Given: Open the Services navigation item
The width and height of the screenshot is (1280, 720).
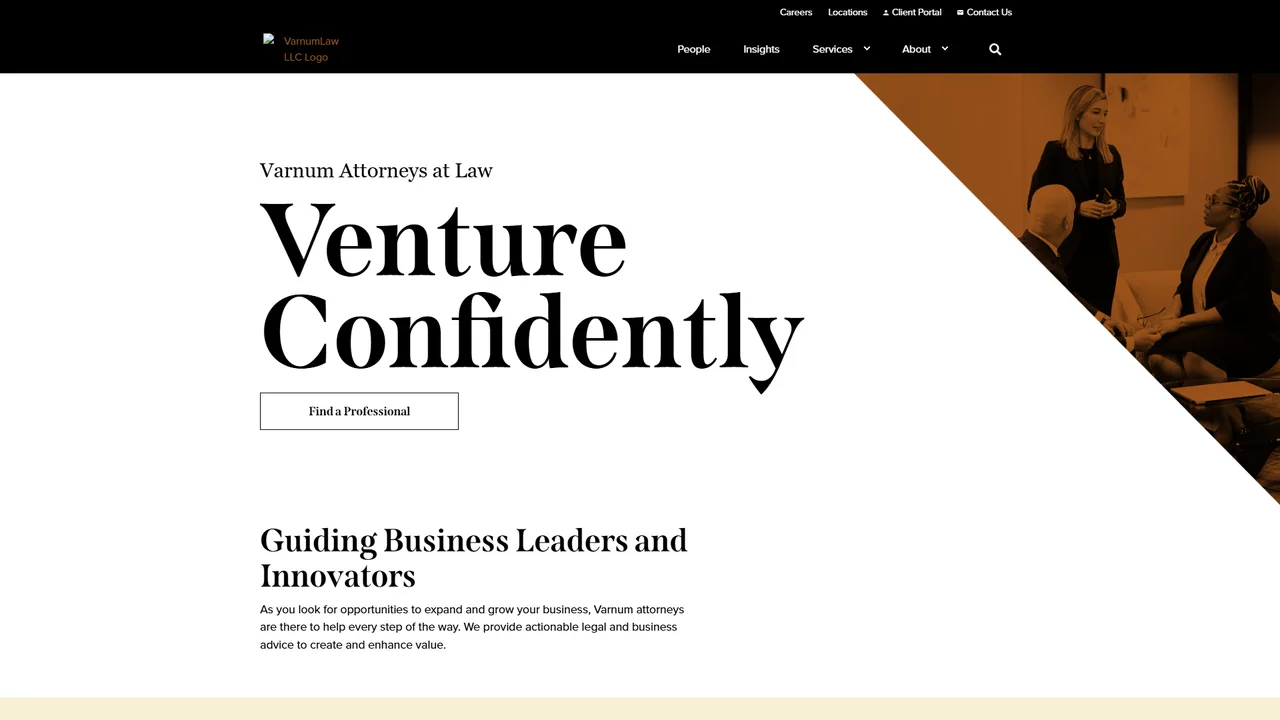Looking at the screenshot, I should [832, 49].
